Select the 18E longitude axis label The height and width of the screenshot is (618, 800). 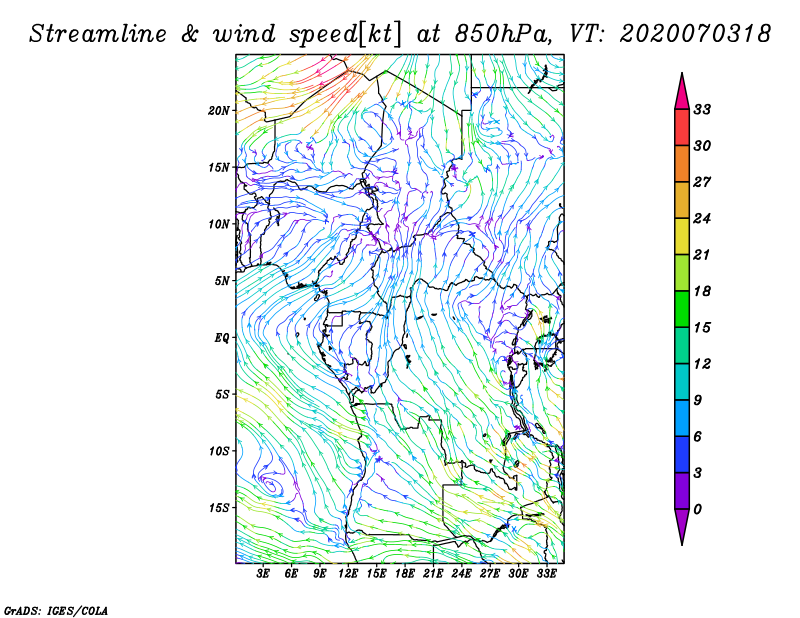pos(405,574)
